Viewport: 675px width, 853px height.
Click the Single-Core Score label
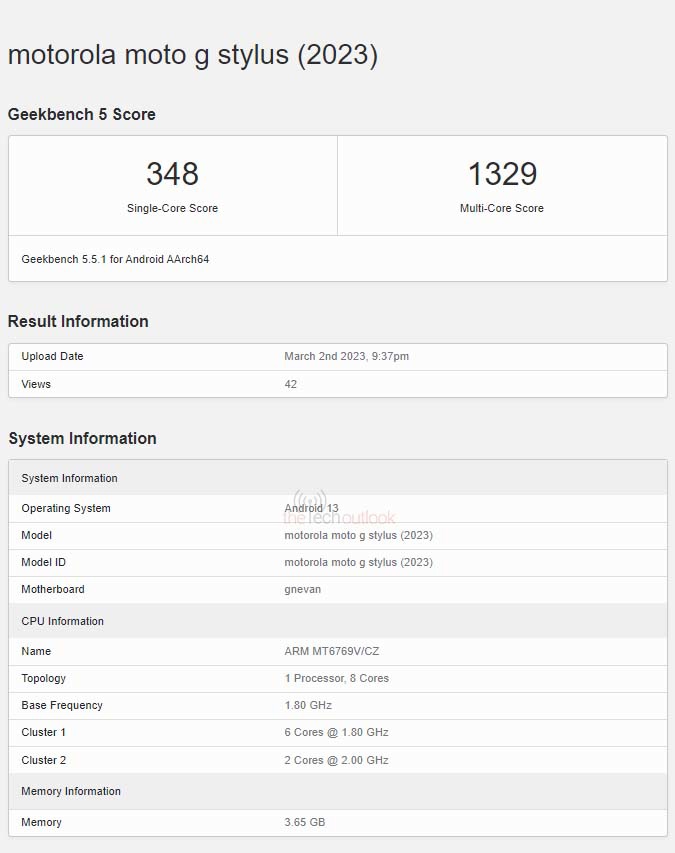(x=172, y=208)
